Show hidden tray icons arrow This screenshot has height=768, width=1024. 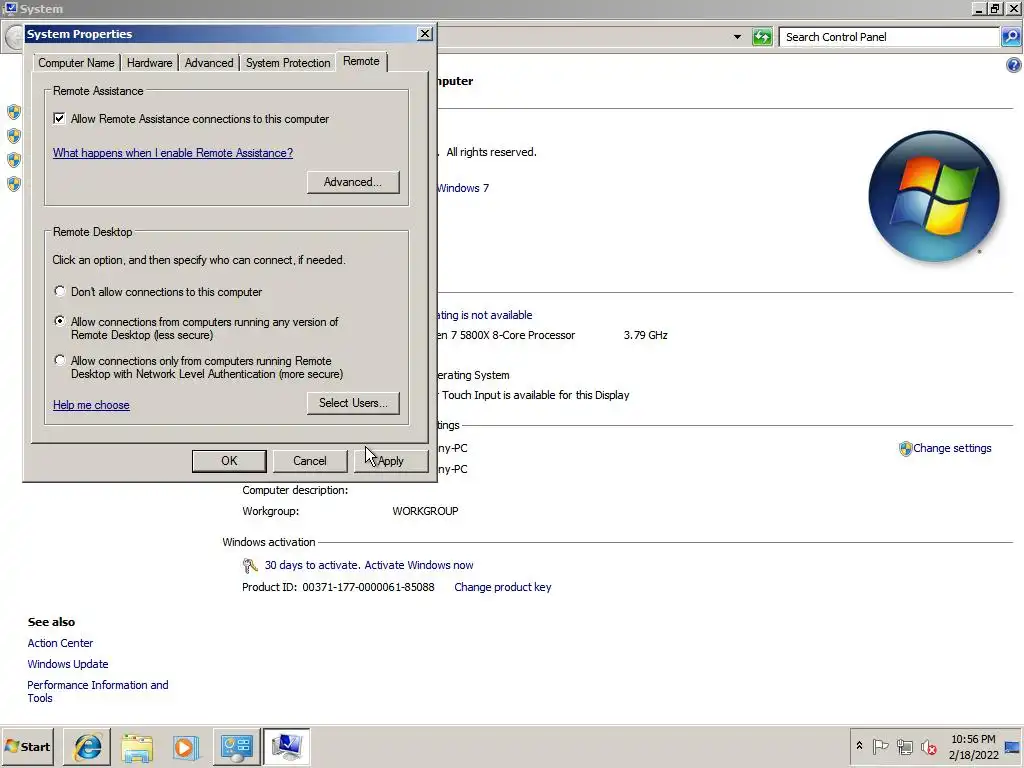(x=859, y=746)
